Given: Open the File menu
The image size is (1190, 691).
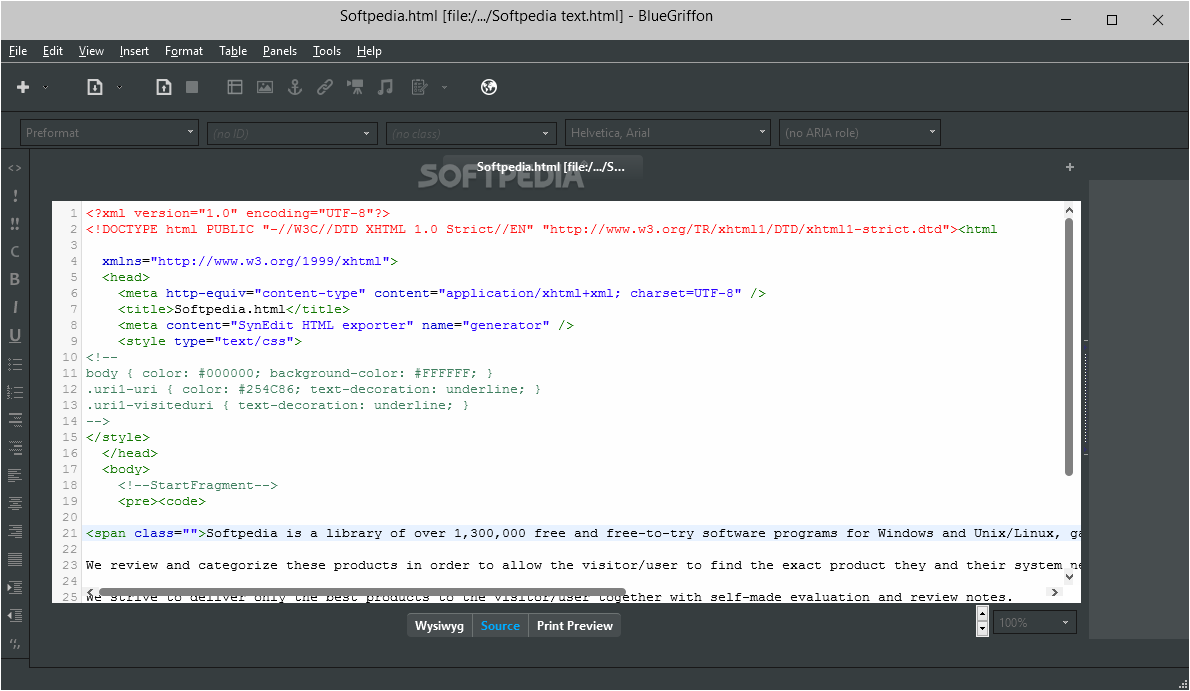Looking at the screenshot, I should click(18, 51).
